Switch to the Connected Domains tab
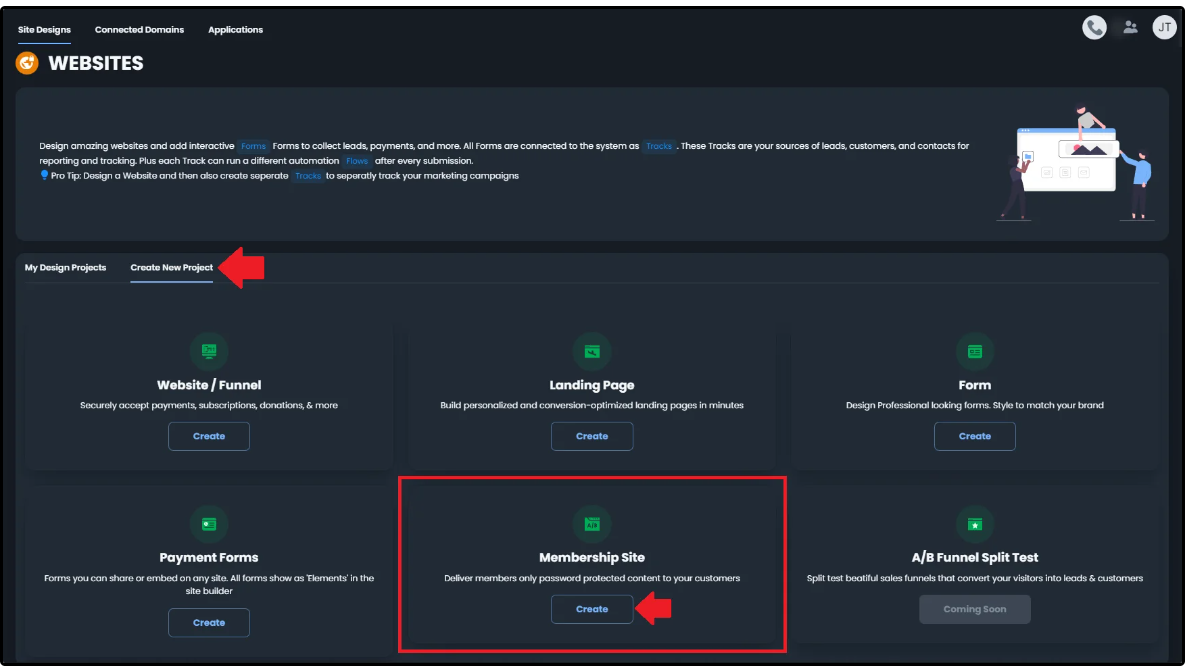This screenshot has width=1188, height=671. 139,30
